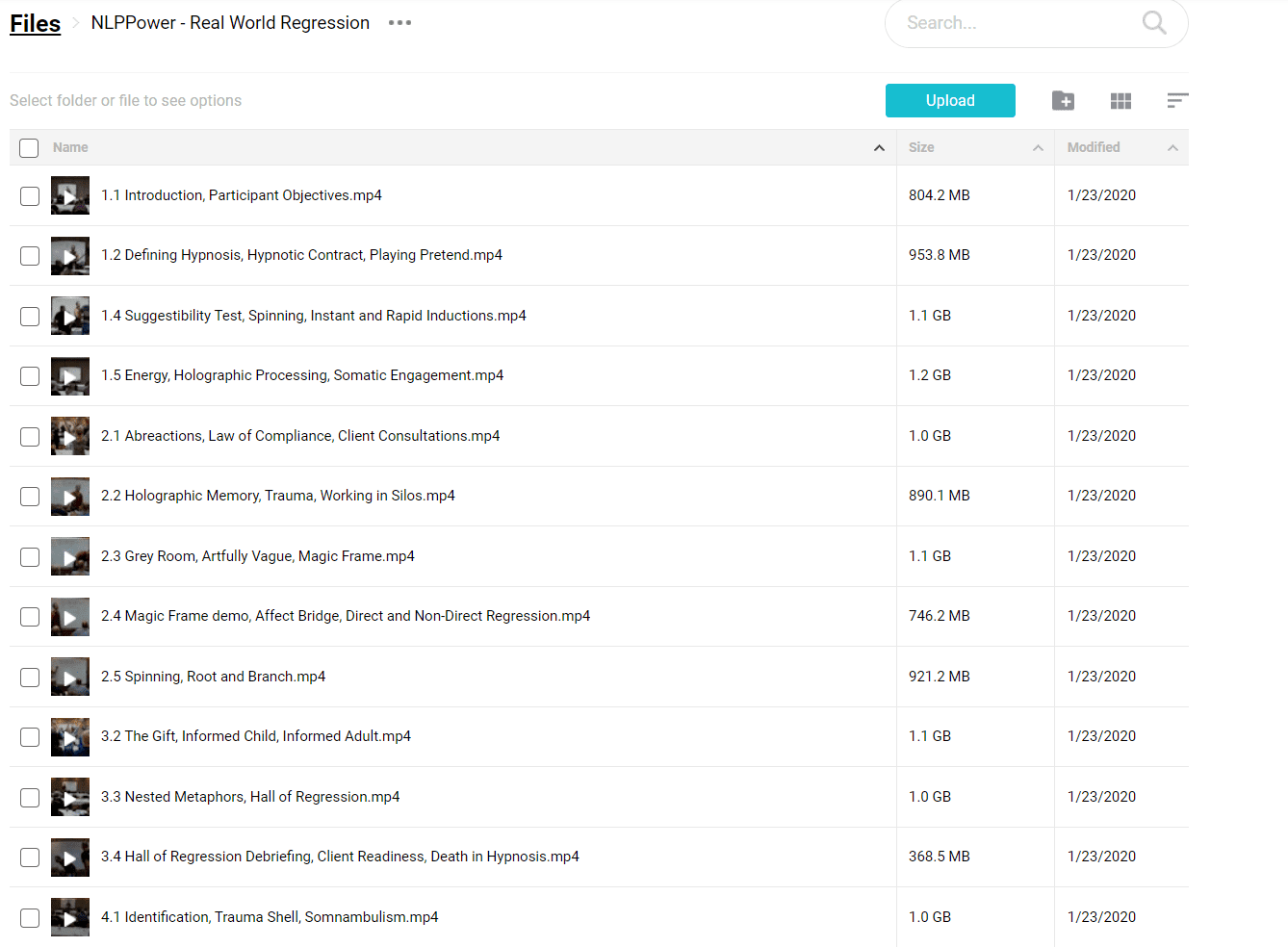Click the NLPPower - Real World Regression breadcrumb
Viewport: 1288px width, 947px height.
230,22
